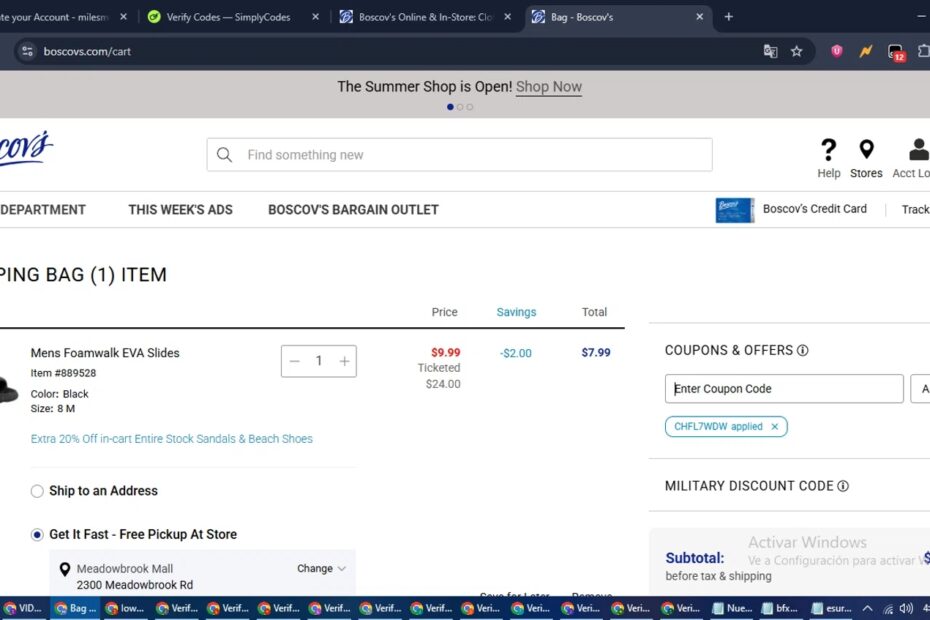Viewport: 930px width, 620px height.
Task: Click the Meadowbrook Mall location pin icon
Action: pyautogui.click(x=65, y=570)
